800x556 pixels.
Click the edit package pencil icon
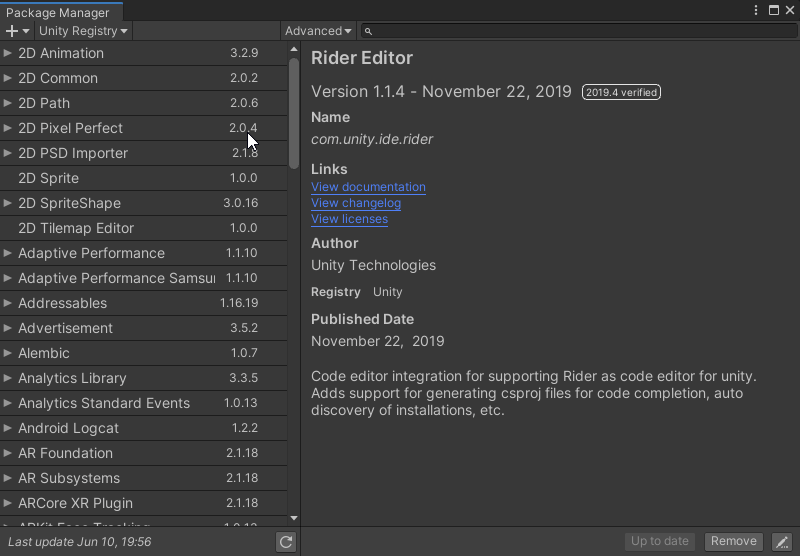(x=782, y=542)
